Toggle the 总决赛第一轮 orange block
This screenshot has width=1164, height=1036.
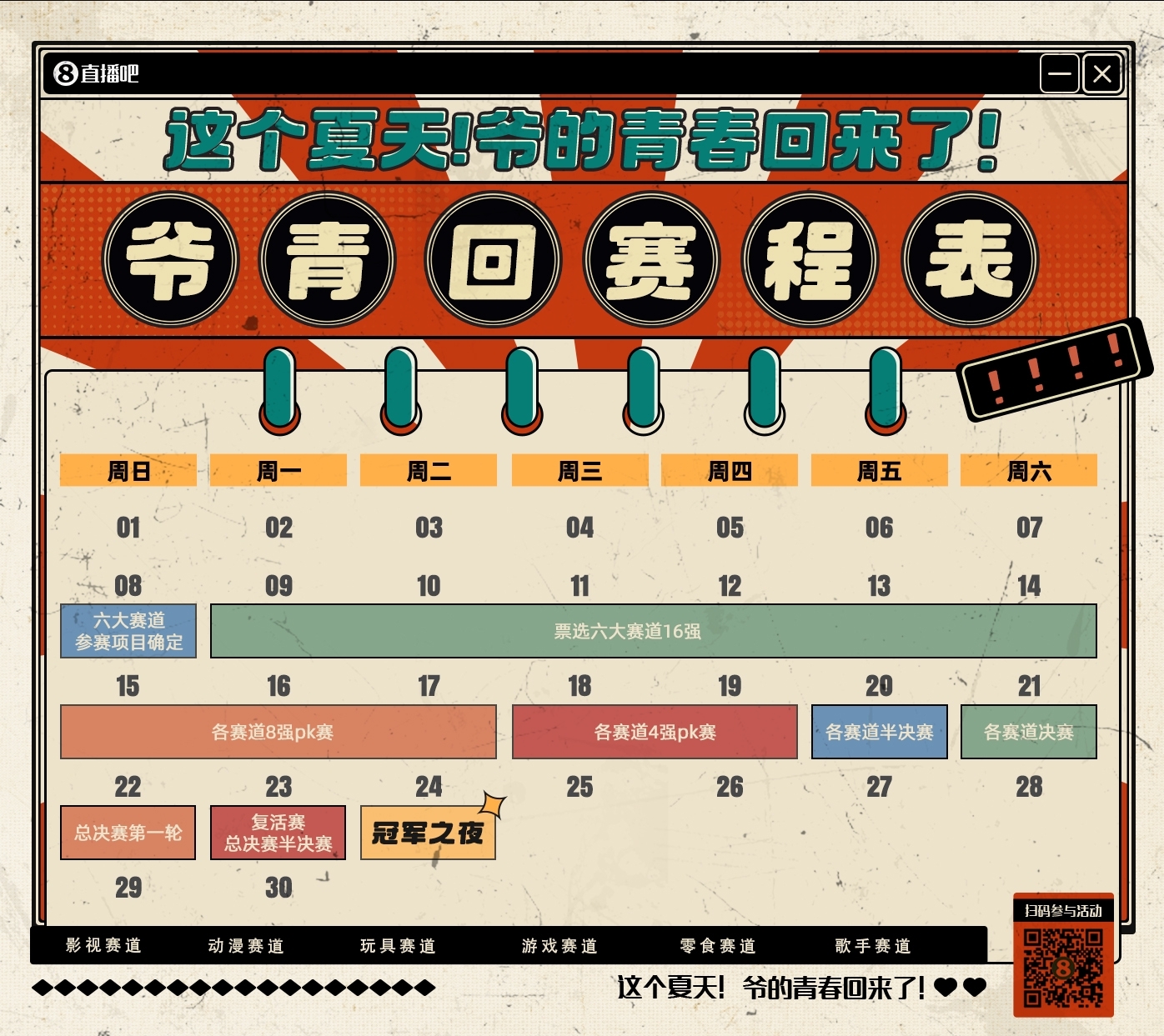tap(128, 833)
